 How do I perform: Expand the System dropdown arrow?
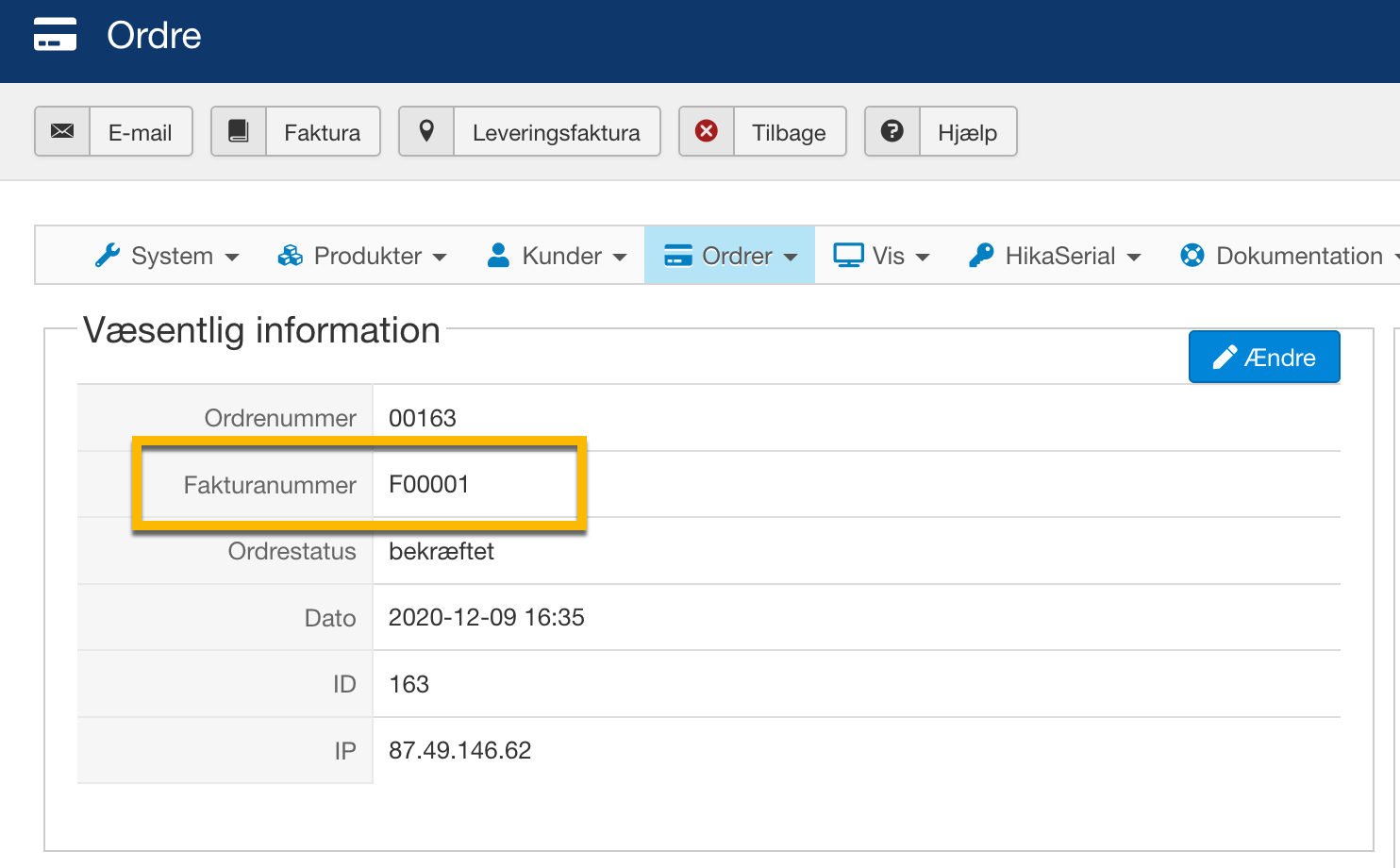(x=232, y=258)
